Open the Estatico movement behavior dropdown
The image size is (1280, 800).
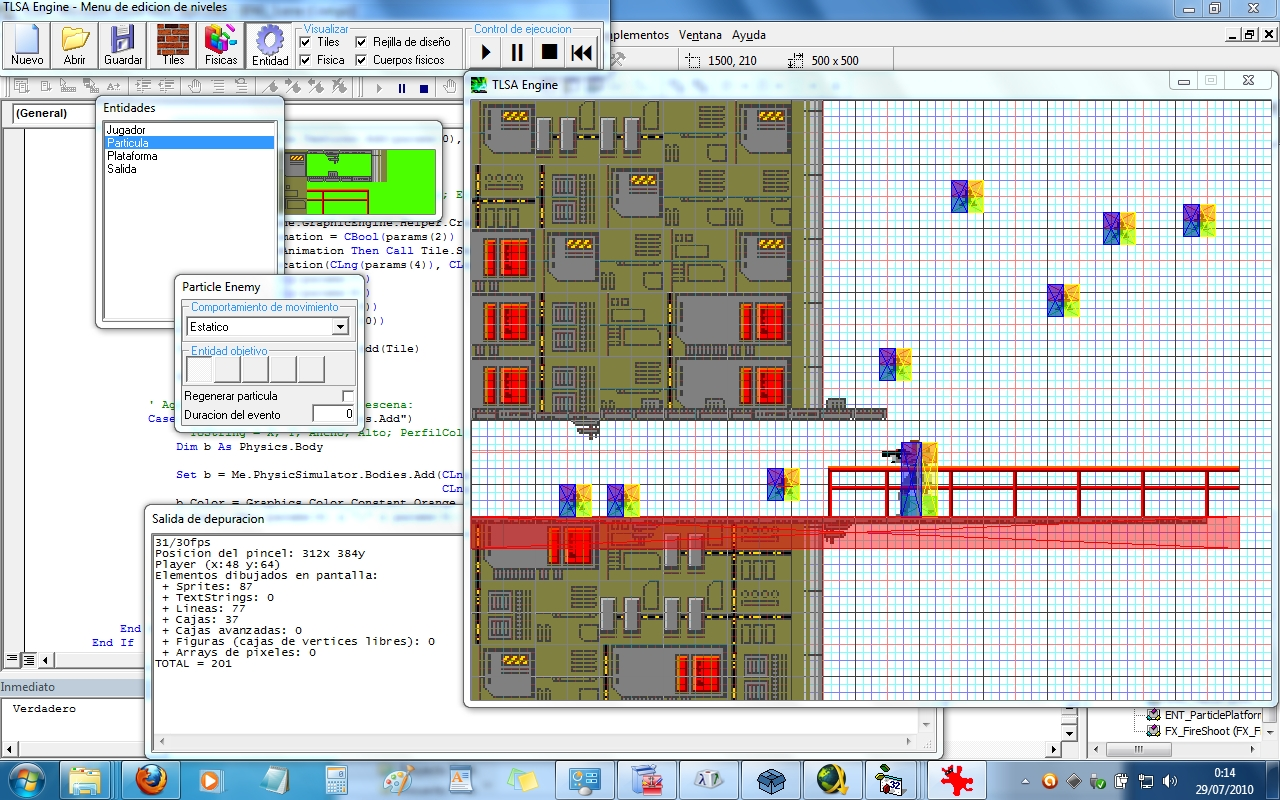[x=340, y=327]
